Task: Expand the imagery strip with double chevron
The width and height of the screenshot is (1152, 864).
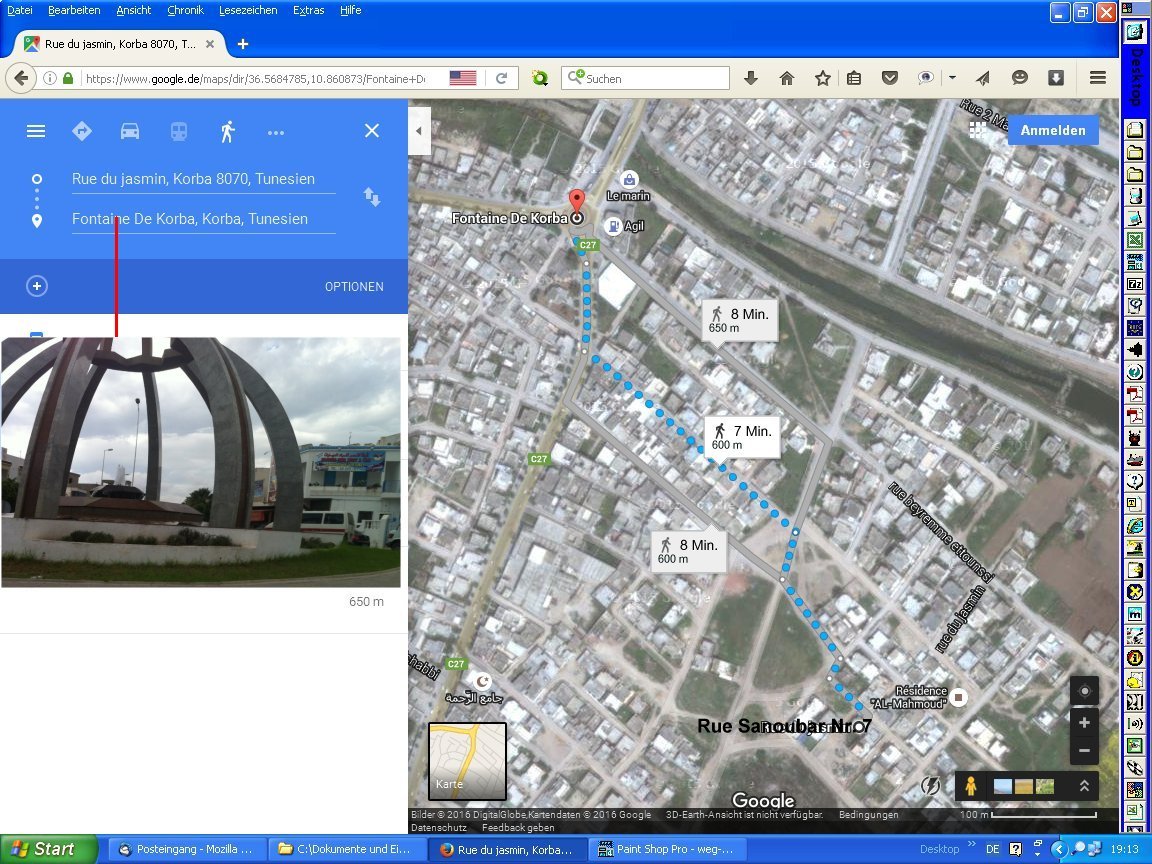Action: click(x=1083, y=786)
